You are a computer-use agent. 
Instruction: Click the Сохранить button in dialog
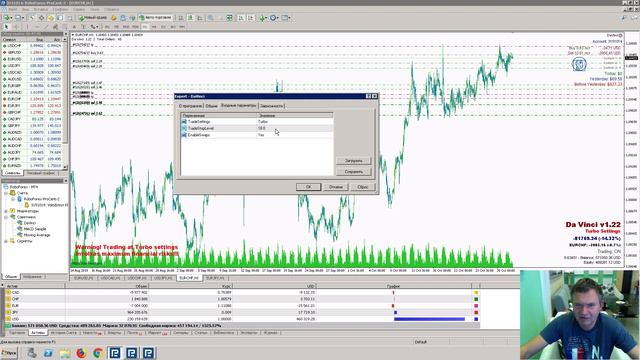coord(353,172)
